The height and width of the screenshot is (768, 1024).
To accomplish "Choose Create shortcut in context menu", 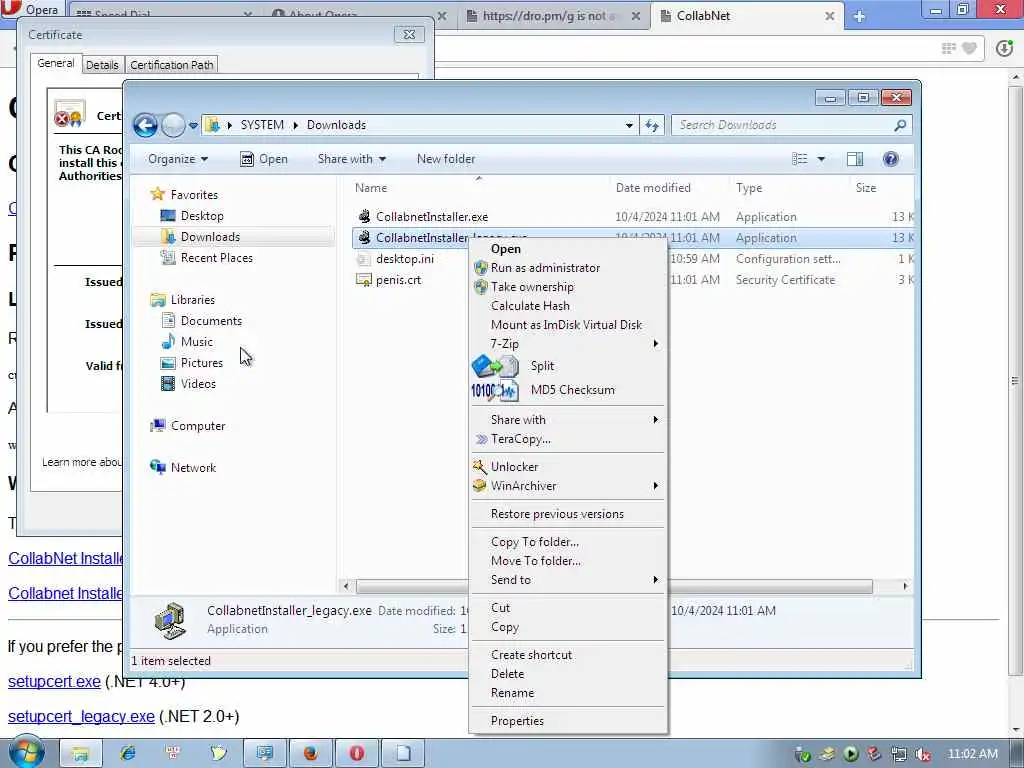I will (568, 655).
